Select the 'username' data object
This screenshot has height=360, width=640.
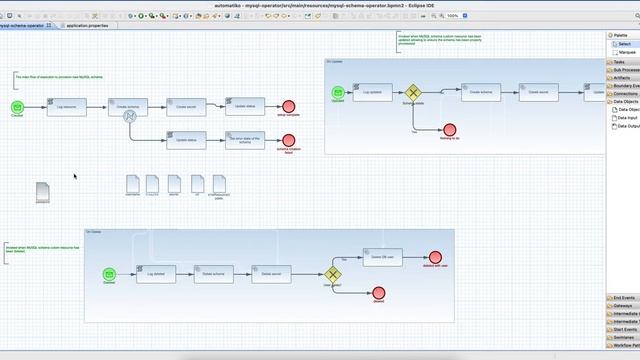pyautogui.click(x=133, y=184)
